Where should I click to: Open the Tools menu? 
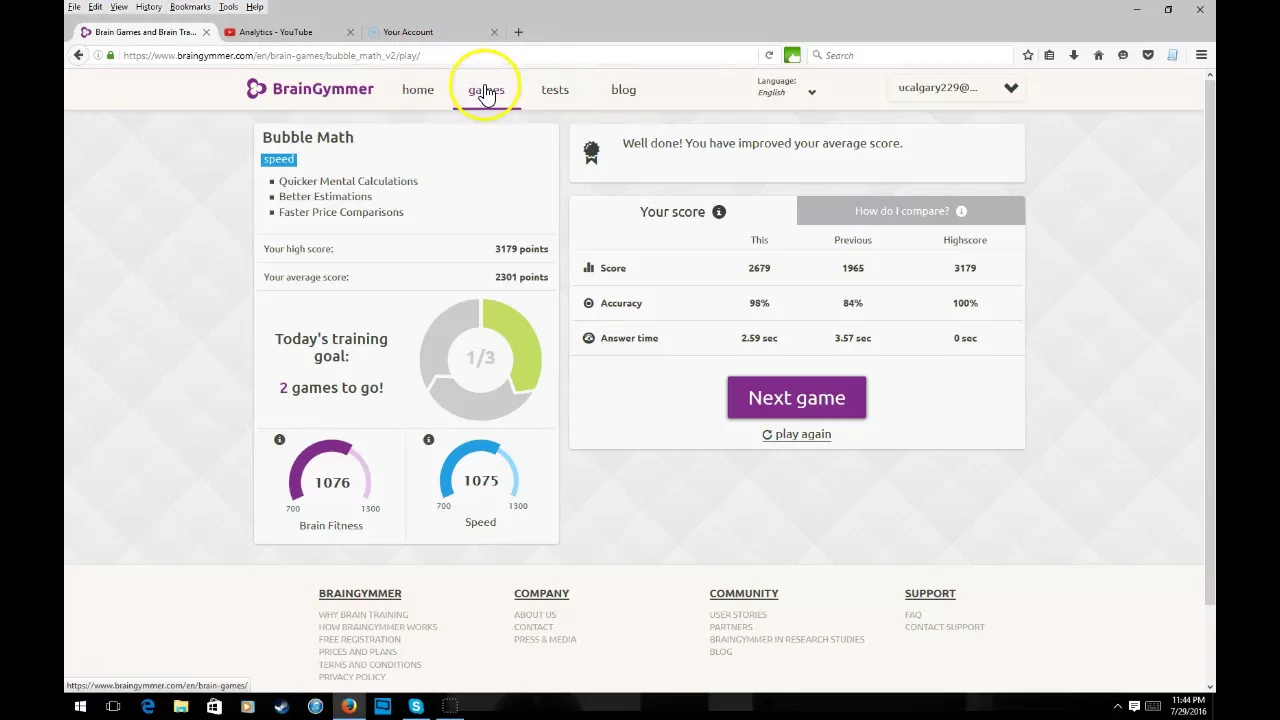pyautogui.click(x=228, y=7)
